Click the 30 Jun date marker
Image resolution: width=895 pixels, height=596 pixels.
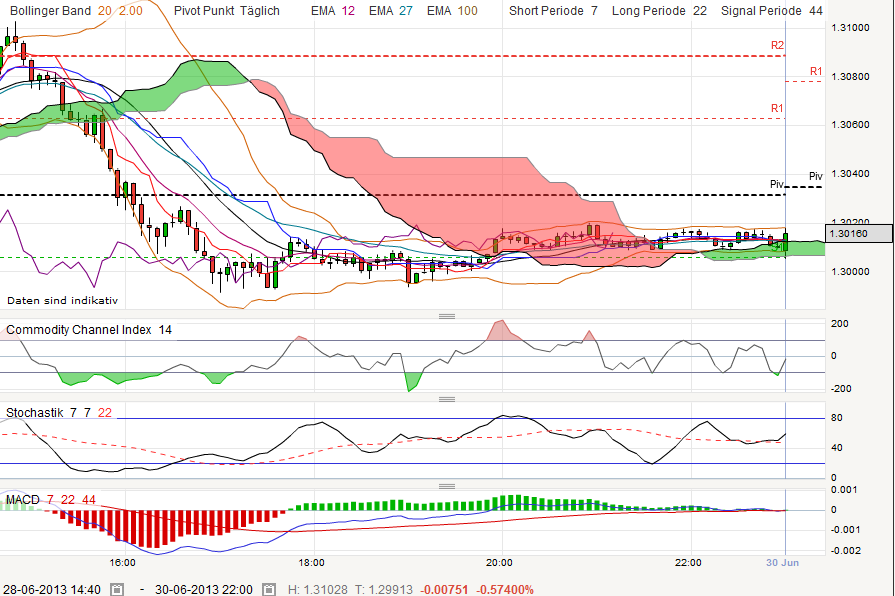[782, 563]
